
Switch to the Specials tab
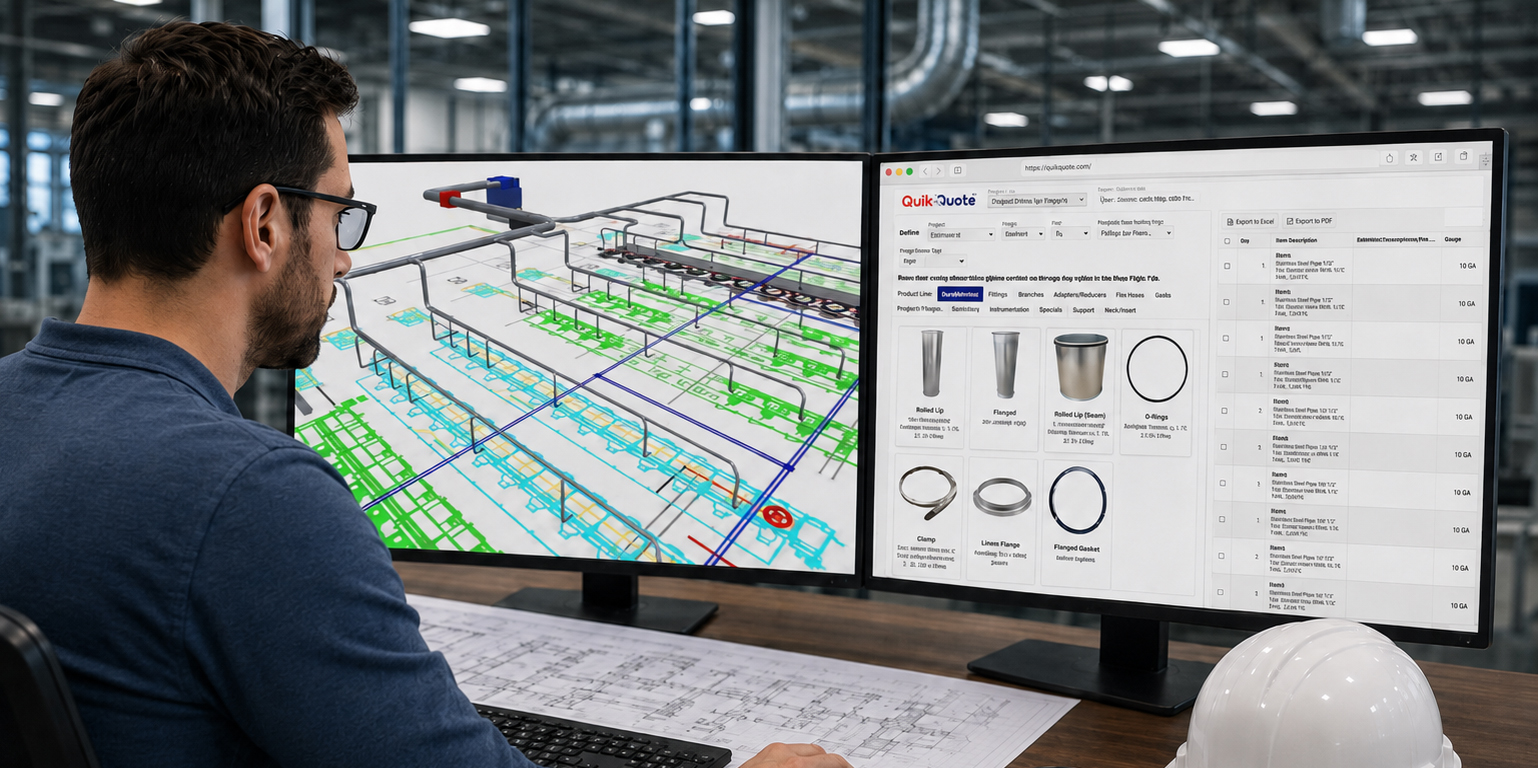pyautogui.click(x=1051, y=310)
